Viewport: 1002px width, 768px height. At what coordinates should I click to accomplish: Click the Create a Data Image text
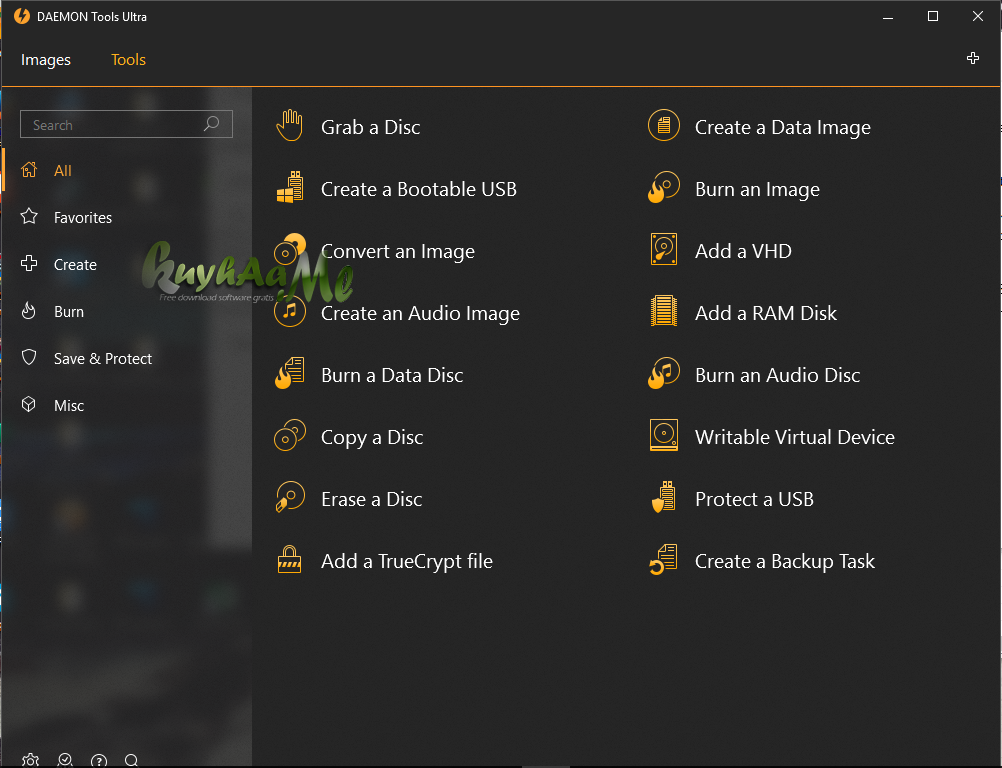pos(783,127)
